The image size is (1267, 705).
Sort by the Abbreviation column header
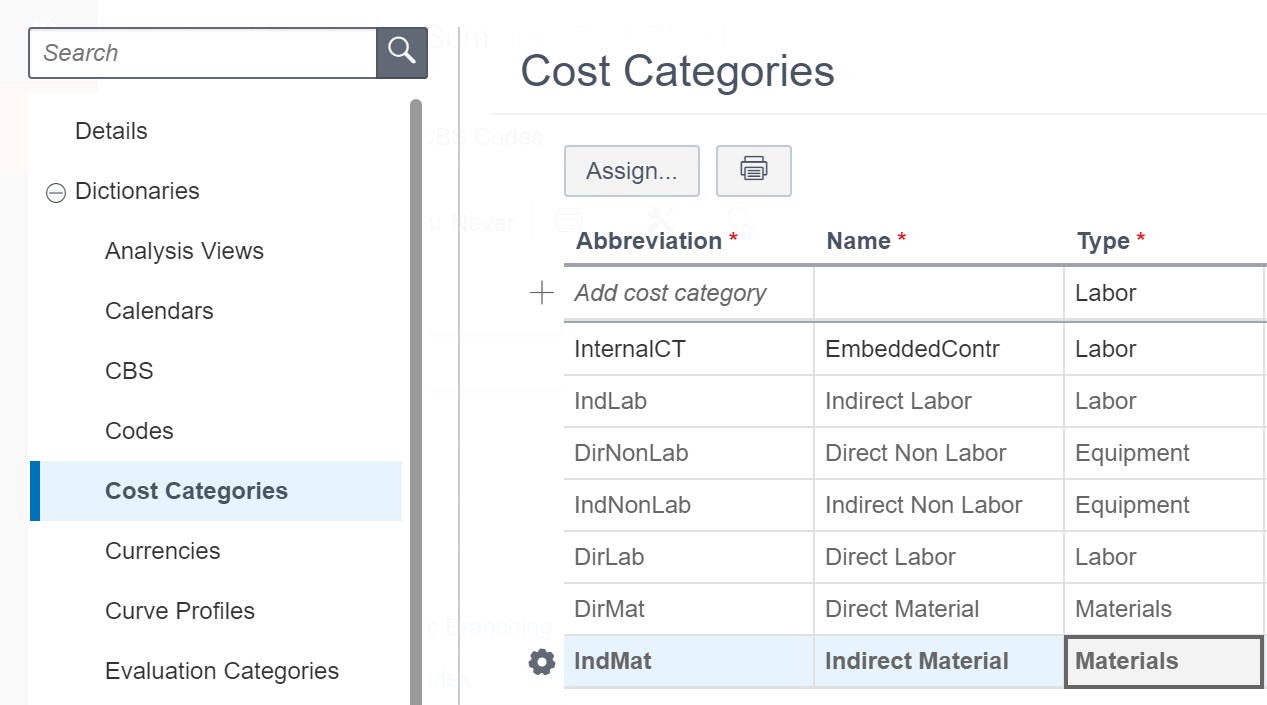pos(649,241)
